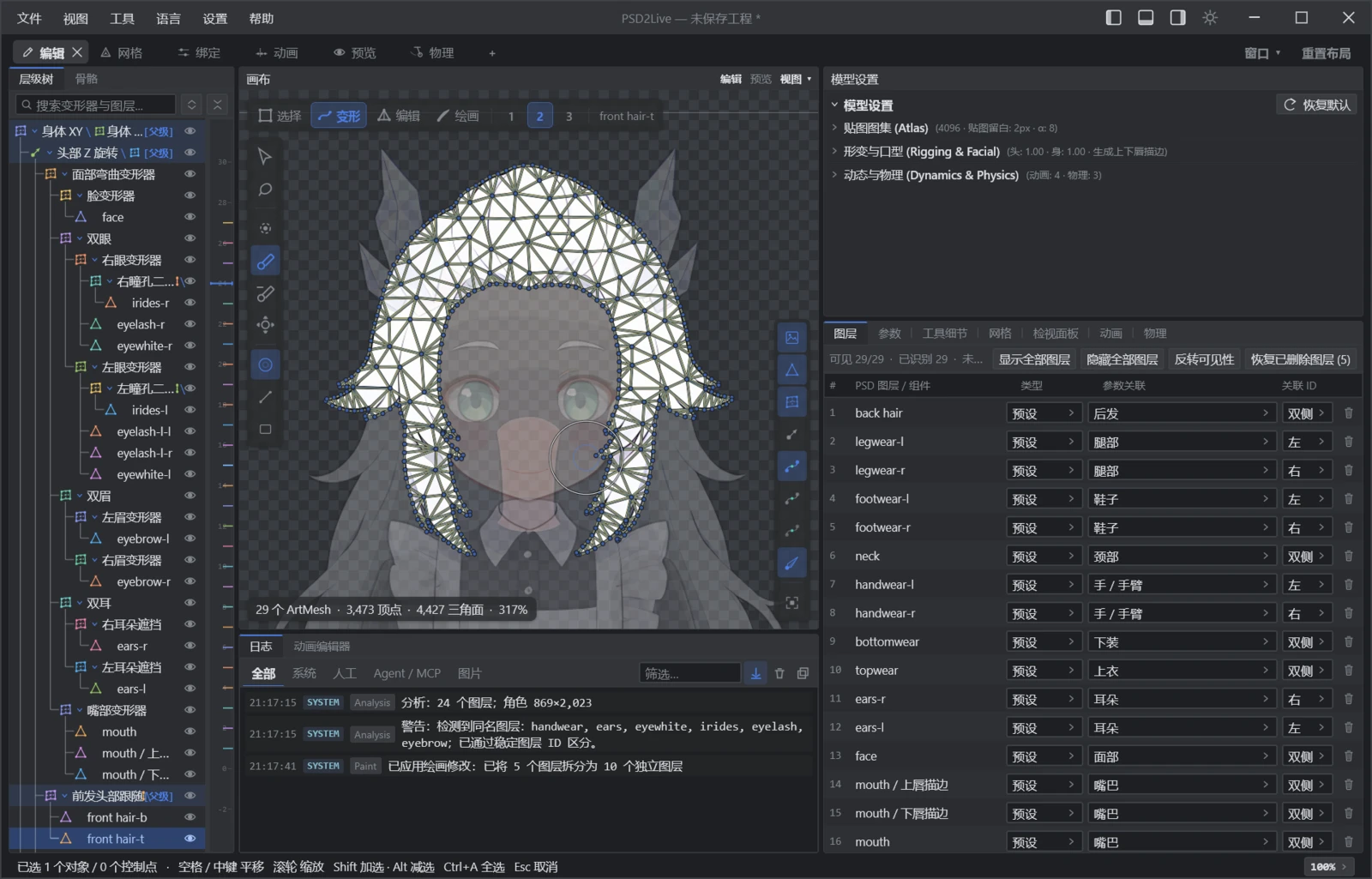The width and height of the screenshot is (1372, 879).
Task: Activate the highlighted deform brush tool
Action: pos(265,261)
